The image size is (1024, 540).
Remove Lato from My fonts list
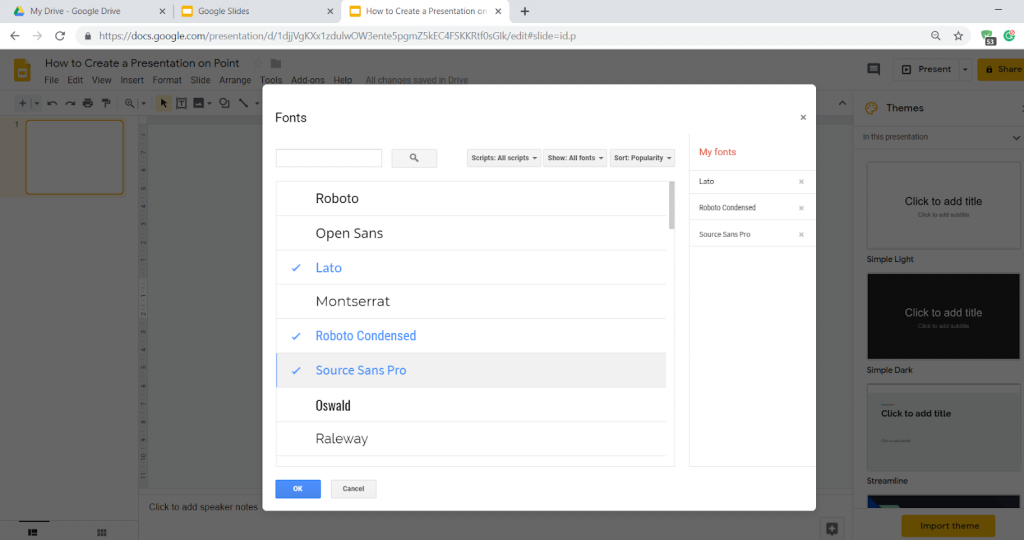(801, 182)
